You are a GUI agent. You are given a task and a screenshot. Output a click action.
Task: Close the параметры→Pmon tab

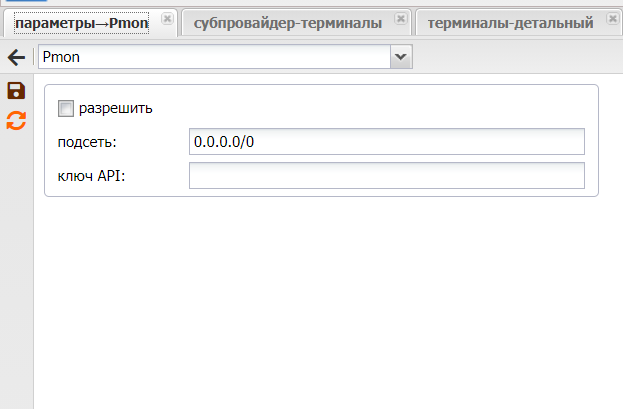[167, 19]
